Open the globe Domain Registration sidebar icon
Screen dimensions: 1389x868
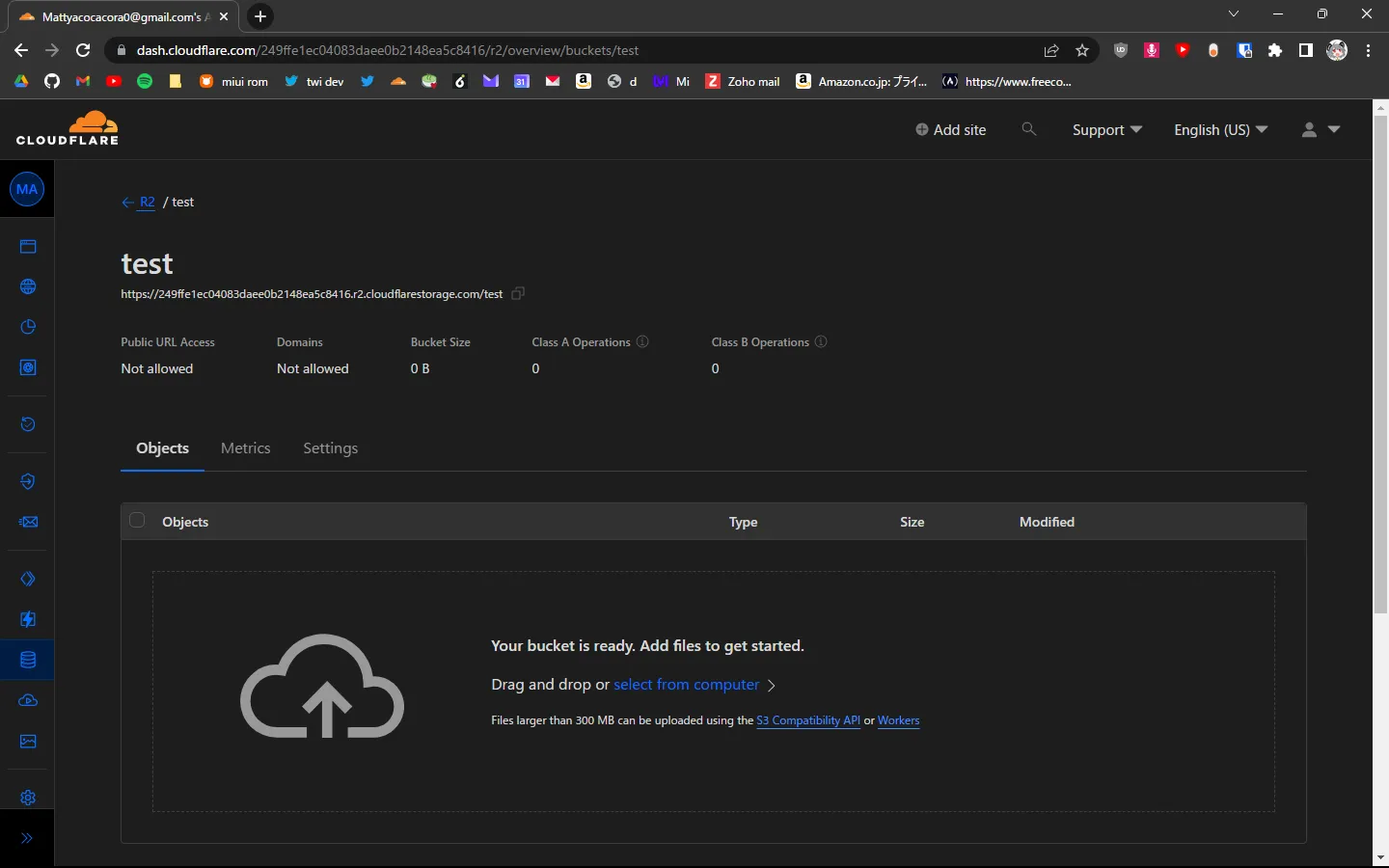28,286
